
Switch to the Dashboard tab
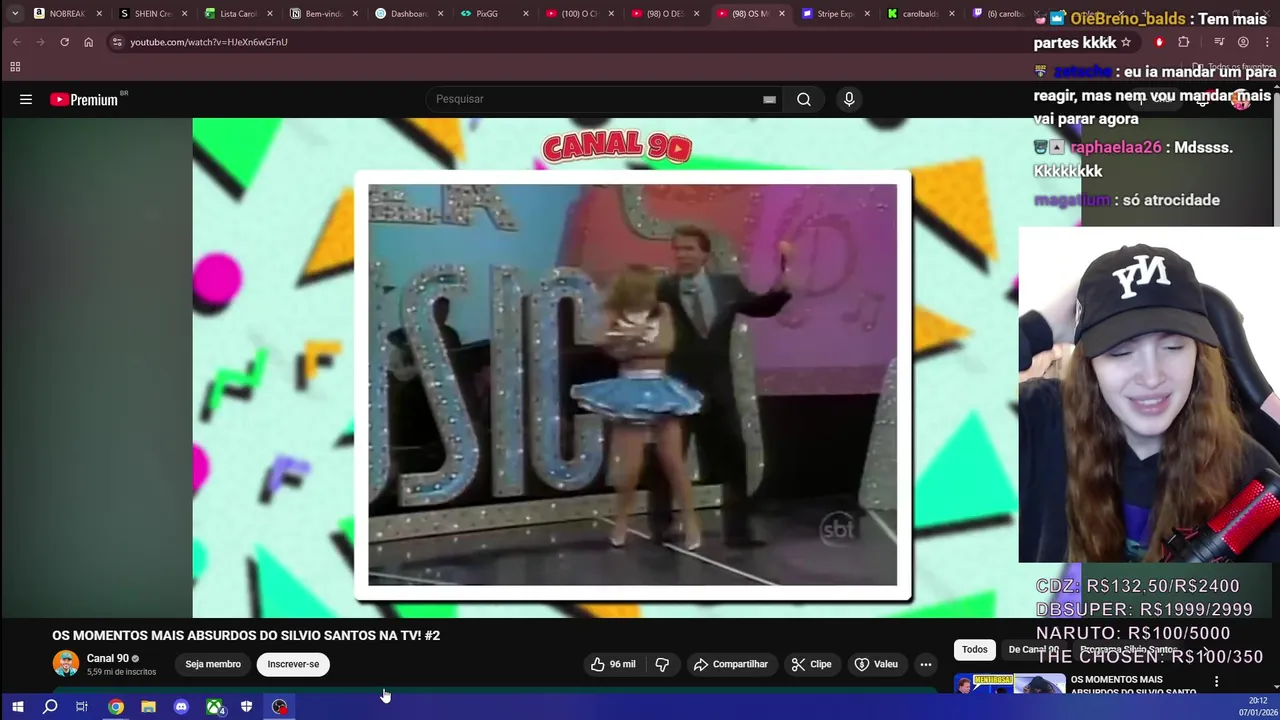(409, 14)
